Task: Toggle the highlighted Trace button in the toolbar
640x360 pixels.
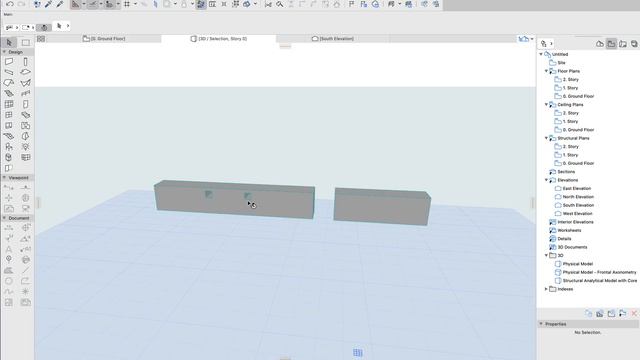Action: 201,4
